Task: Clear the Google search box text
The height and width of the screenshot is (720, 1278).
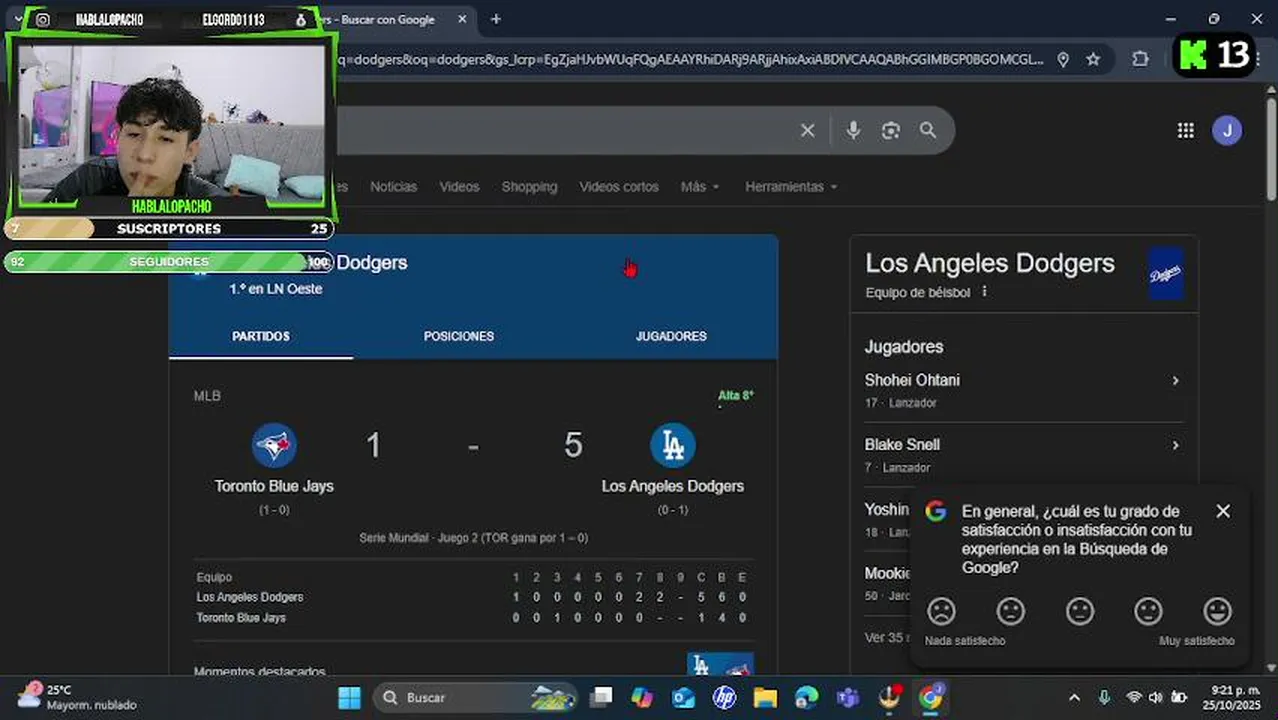Action: (807, 130)
